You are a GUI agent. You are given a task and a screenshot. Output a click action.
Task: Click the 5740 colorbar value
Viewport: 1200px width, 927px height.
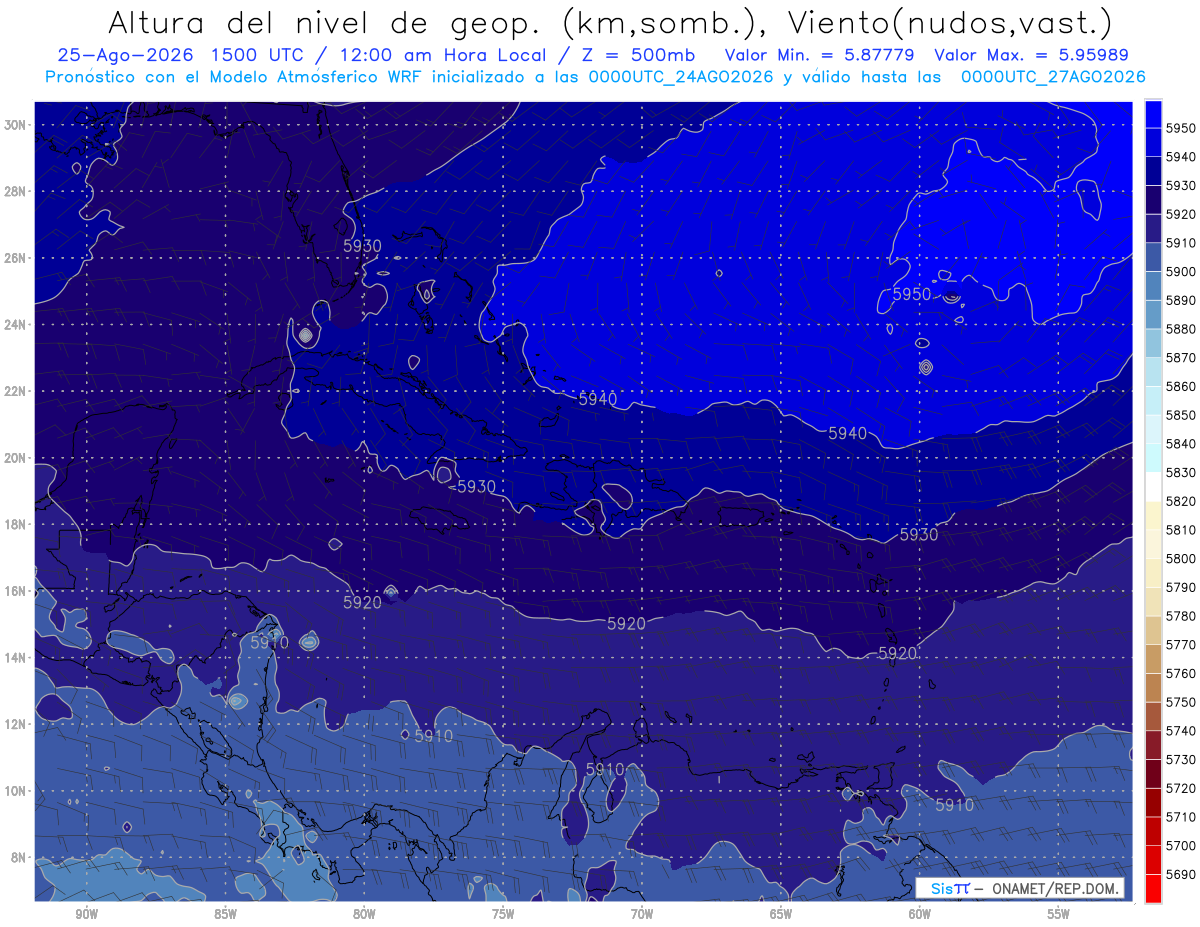(1180, 730)
